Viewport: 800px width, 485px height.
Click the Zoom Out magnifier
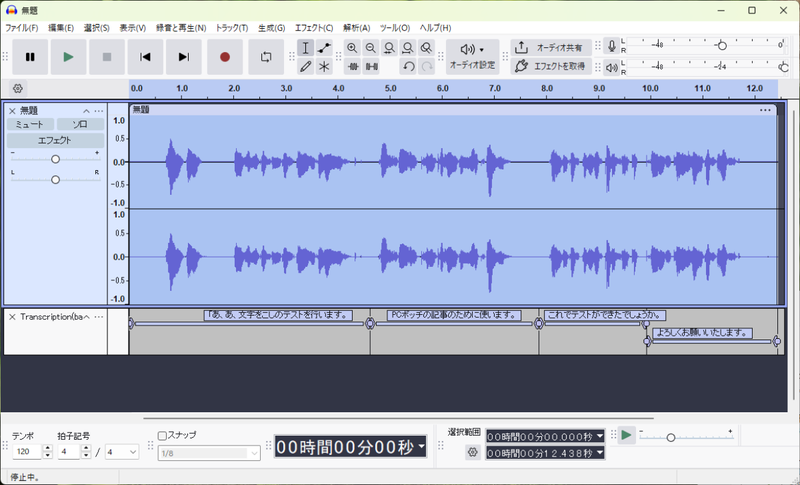coord(370,48)
